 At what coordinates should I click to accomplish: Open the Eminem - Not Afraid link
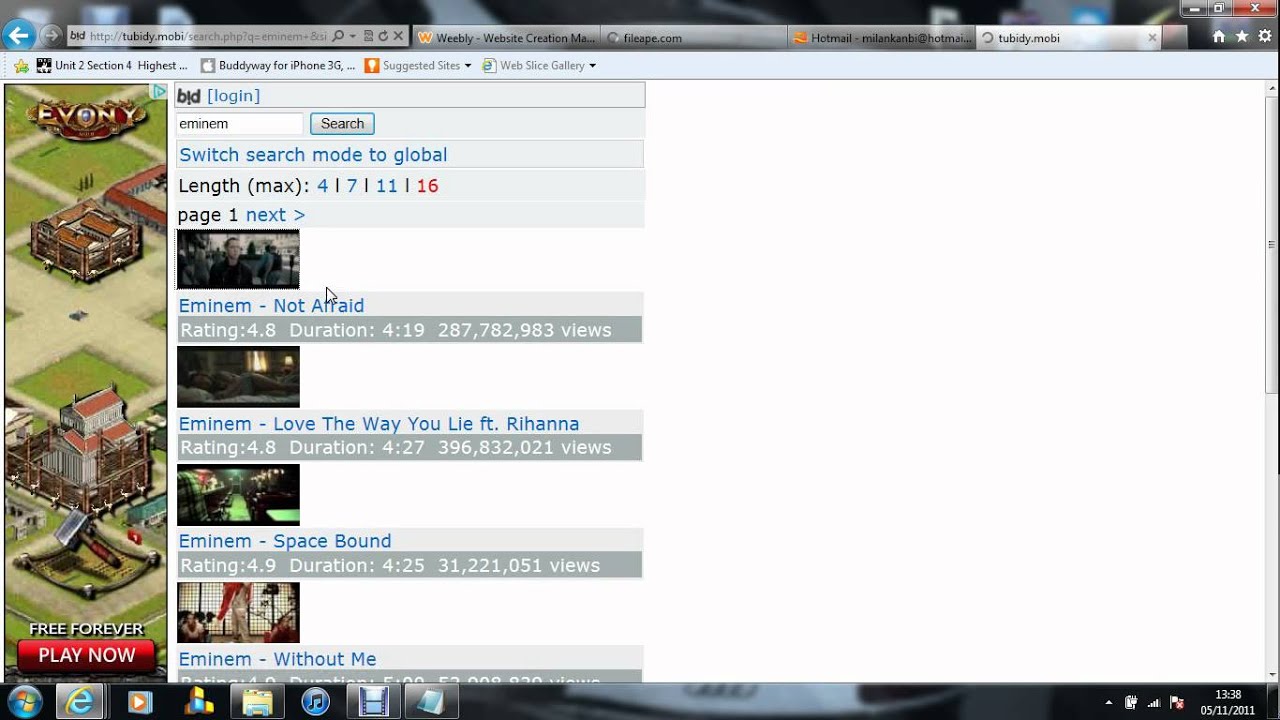click(271, 306)
